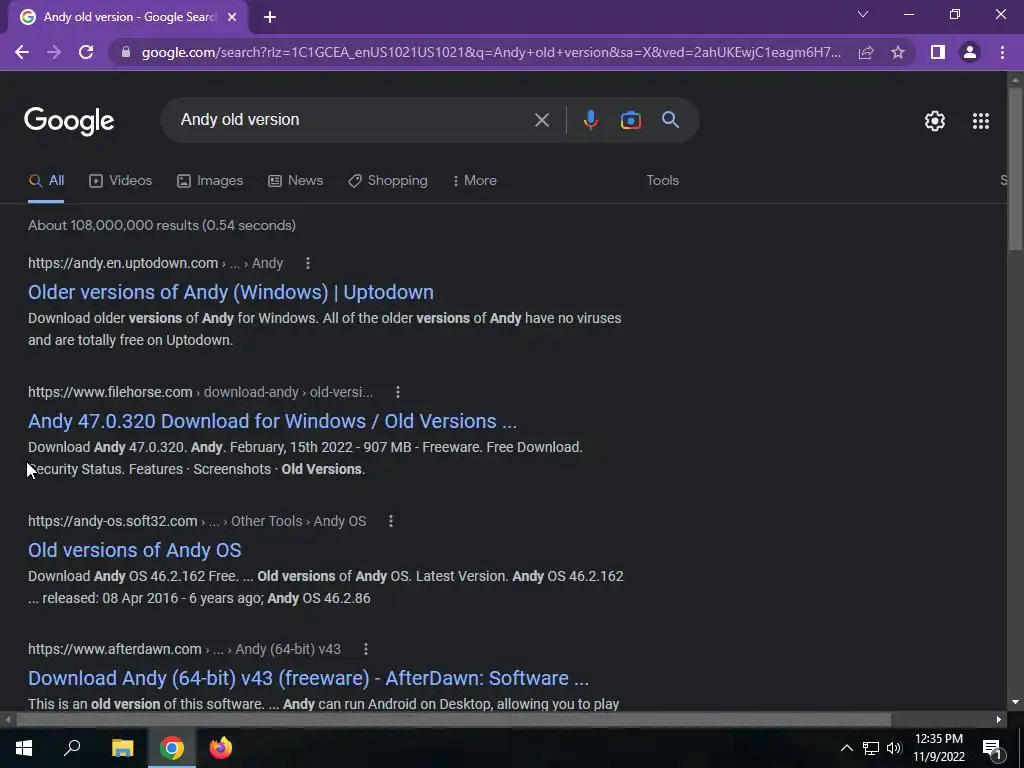Share this page from the address bar

coord(866,52)
